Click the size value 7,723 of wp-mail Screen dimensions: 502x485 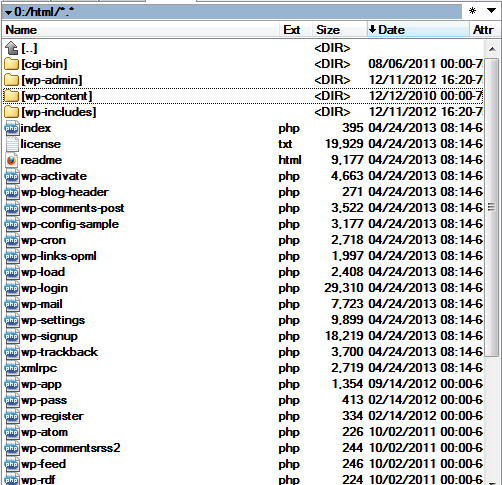pos(347,304)
